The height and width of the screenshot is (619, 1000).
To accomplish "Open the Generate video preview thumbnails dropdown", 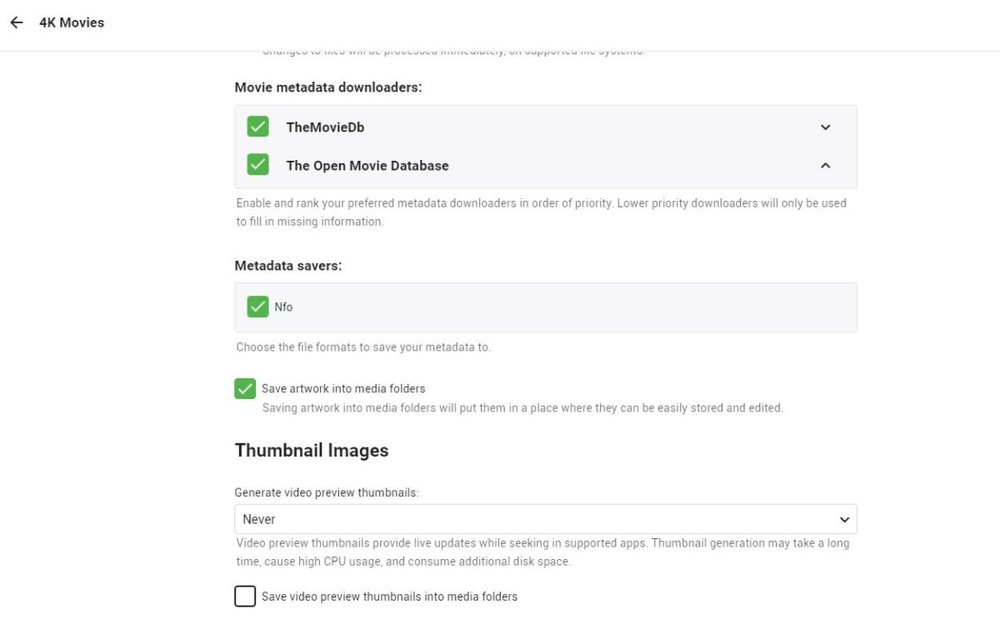I will [x=545, y=520].
